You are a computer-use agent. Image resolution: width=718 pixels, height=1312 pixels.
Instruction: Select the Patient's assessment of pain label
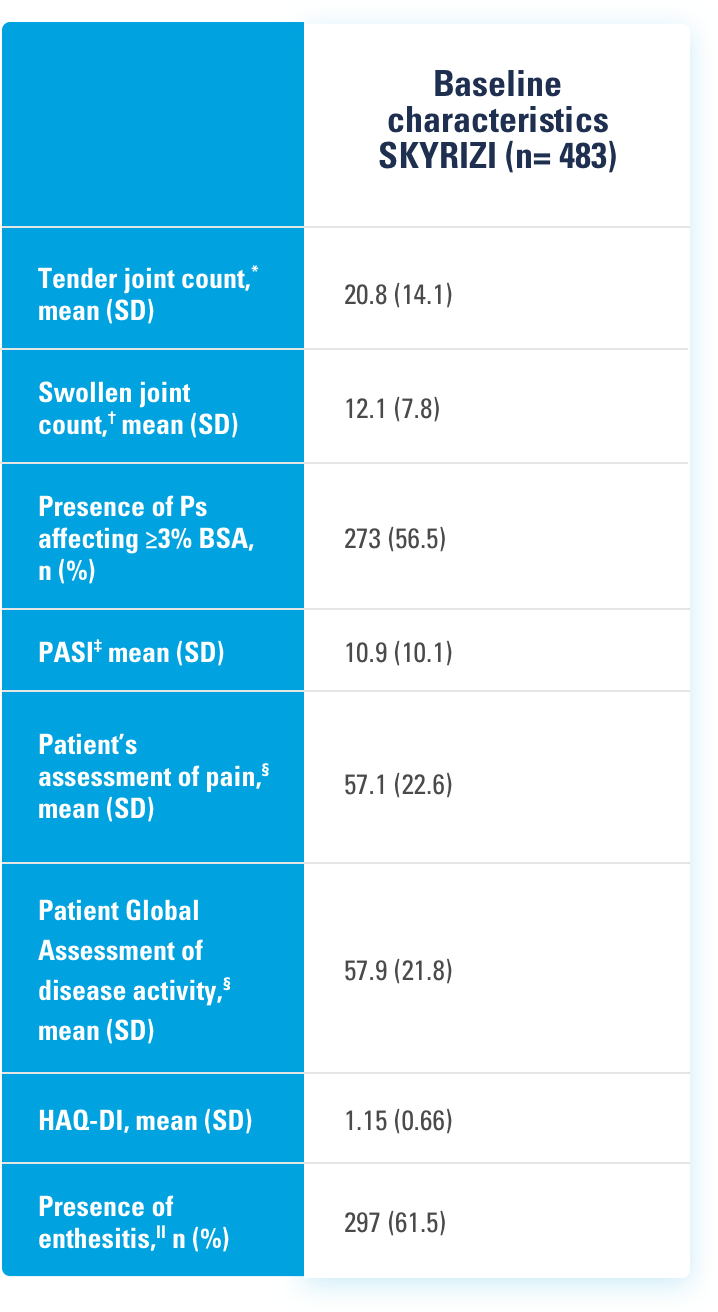[145, 776]
